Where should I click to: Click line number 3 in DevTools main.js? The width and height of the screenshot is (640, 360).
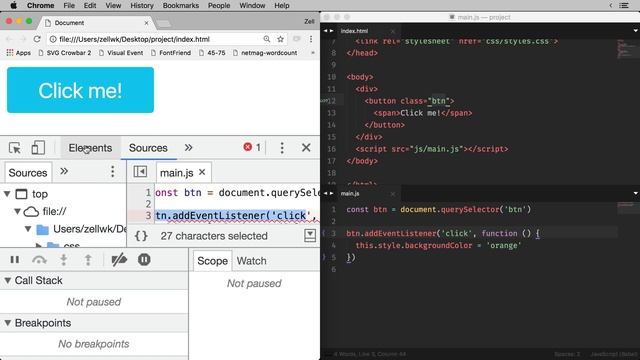point(148,216)
